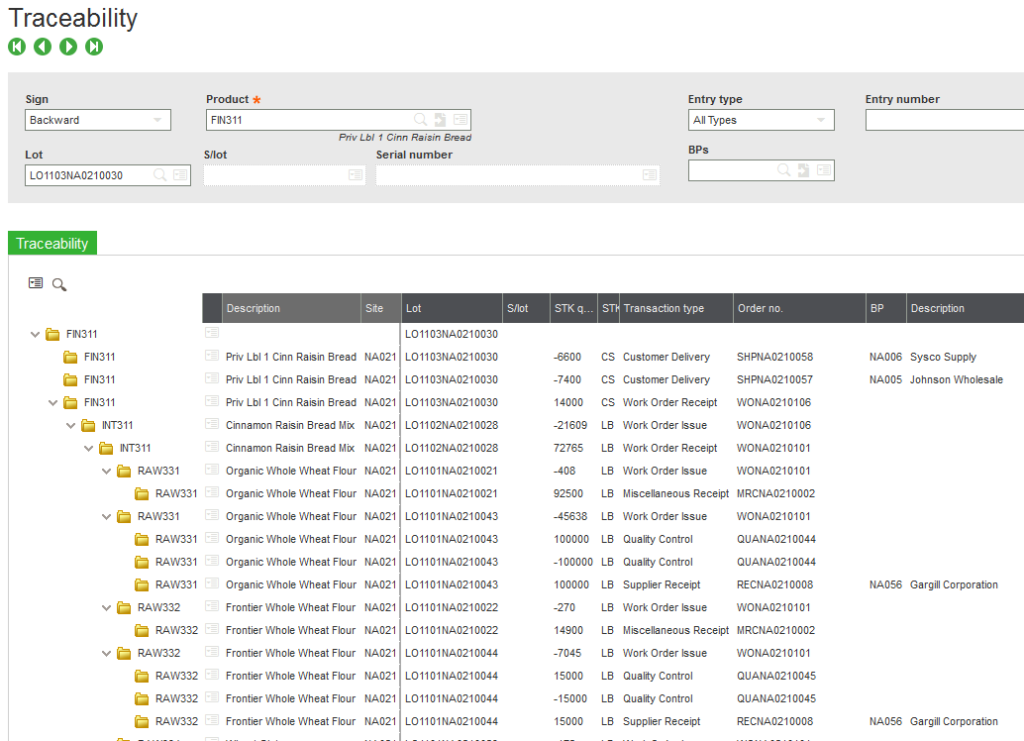Open the BPs field selection list icon
Image resolution: width=1024 pixels, height=741 pixels.
(x=824, y=170)
